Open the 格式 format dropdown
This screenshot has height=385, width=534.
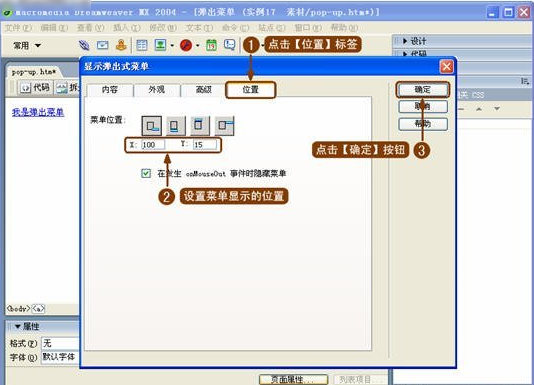60,343
